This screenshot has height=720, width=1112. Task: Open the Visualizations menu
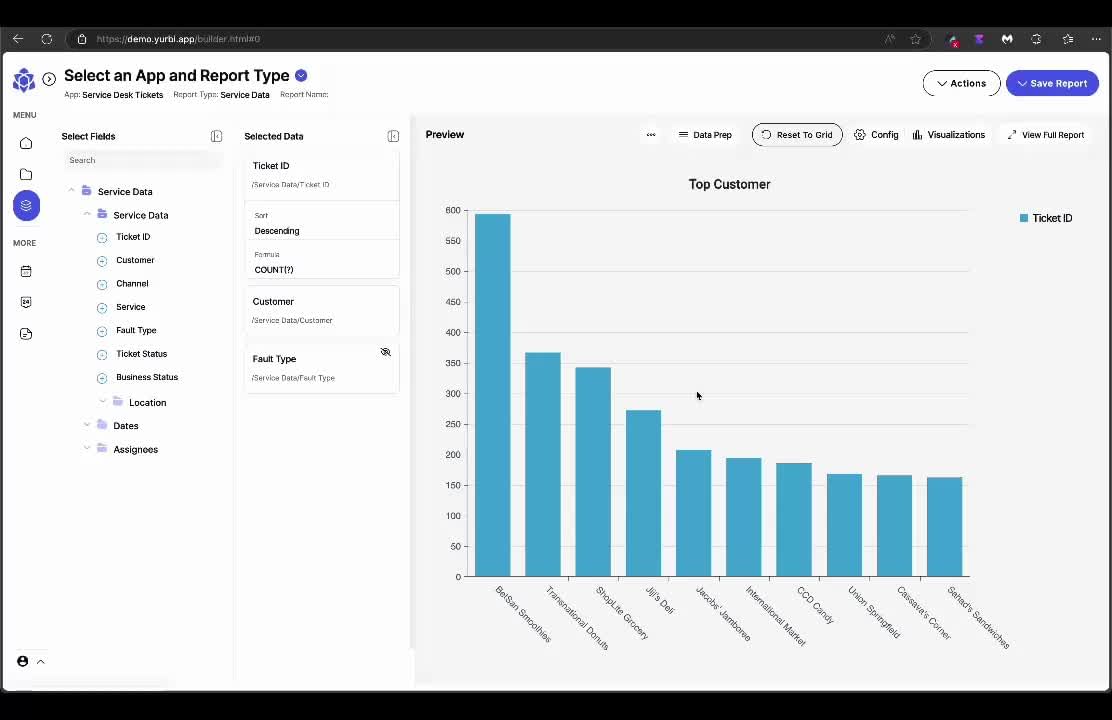click(948, 135)
